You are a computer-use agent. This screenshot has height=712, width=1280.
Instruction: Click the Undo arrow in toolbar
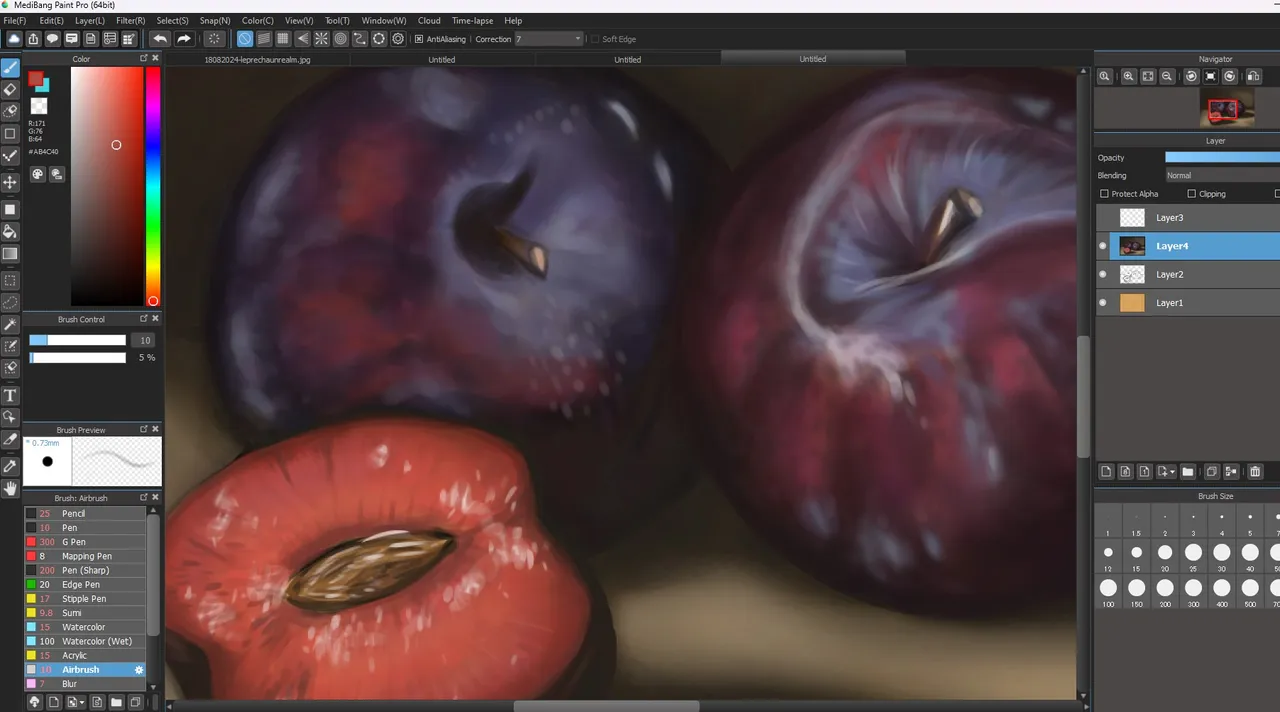[x=160, y=39]
